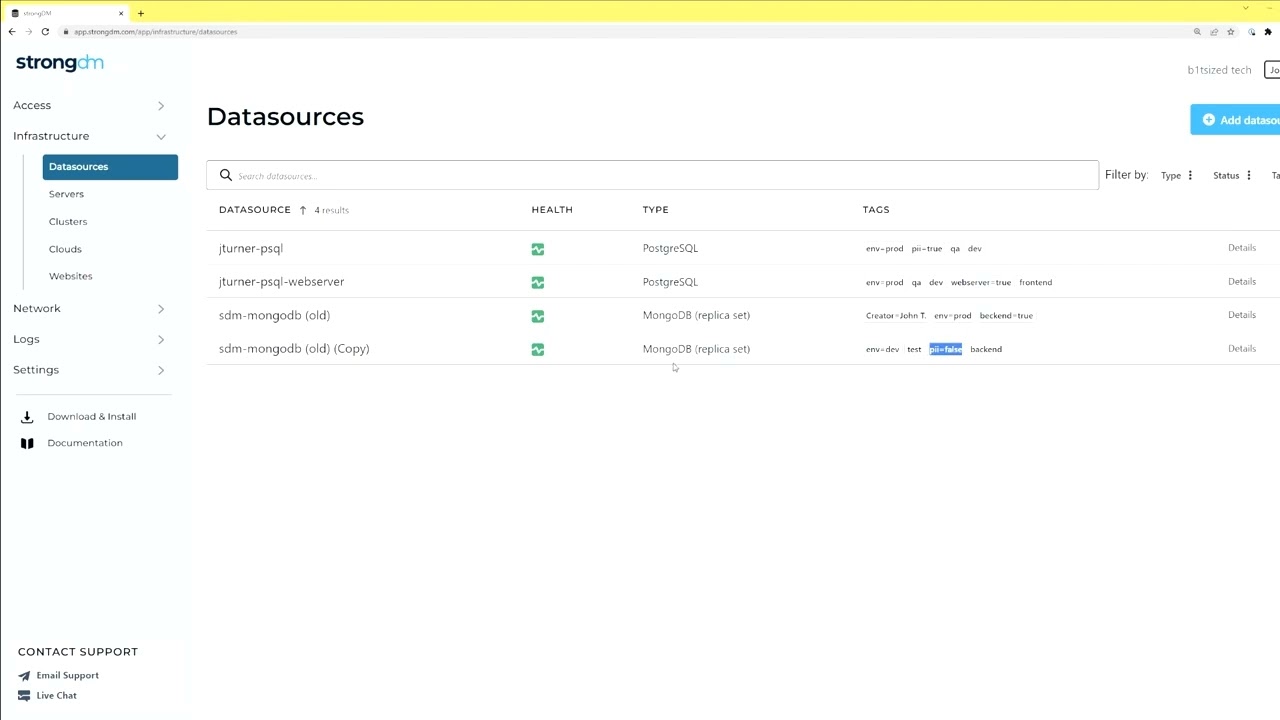The image size is (1280, 720).
Task: Click the search magnifier icon in datasources field
Action: coord(226,175)
